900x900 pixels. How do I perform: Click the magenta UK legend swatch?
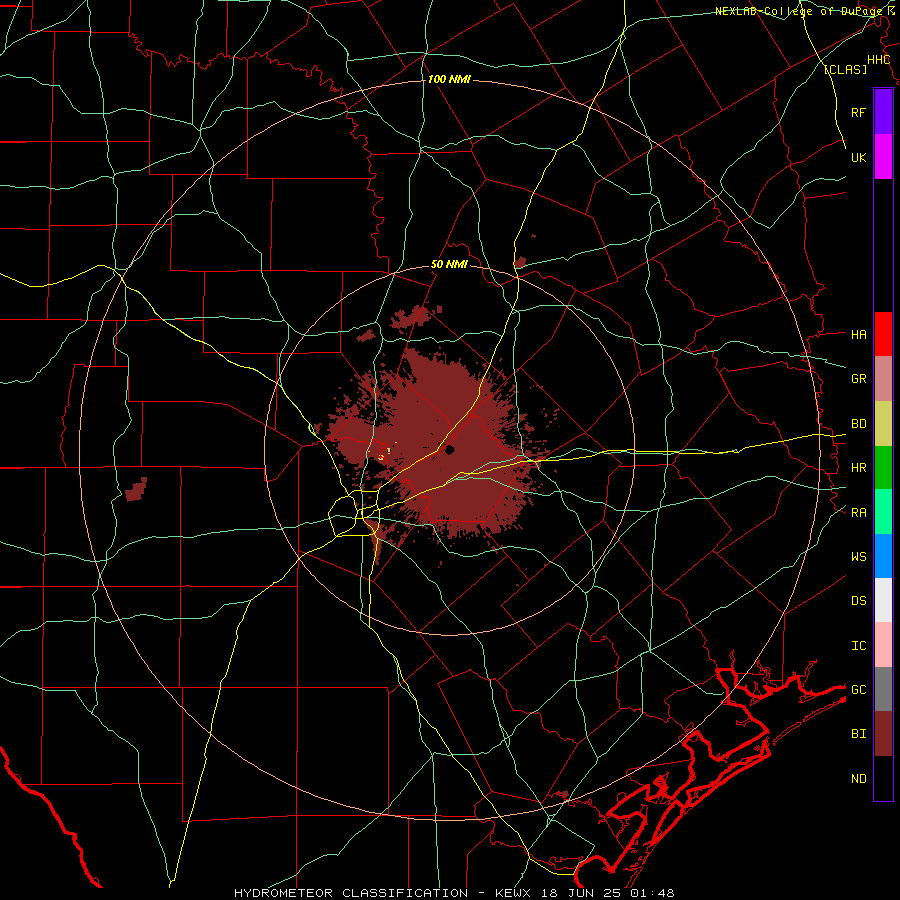click(x=883, y=157)
